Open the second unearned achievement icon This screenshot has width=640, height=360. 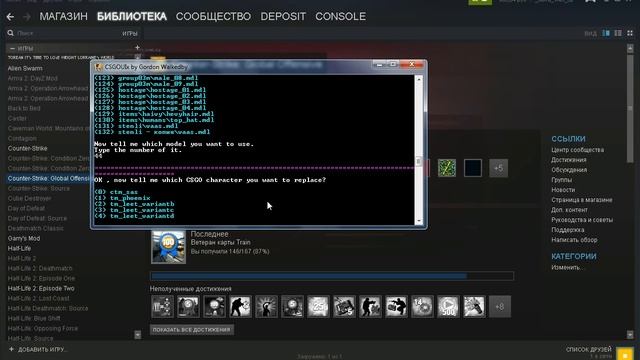tap(188, 307)
